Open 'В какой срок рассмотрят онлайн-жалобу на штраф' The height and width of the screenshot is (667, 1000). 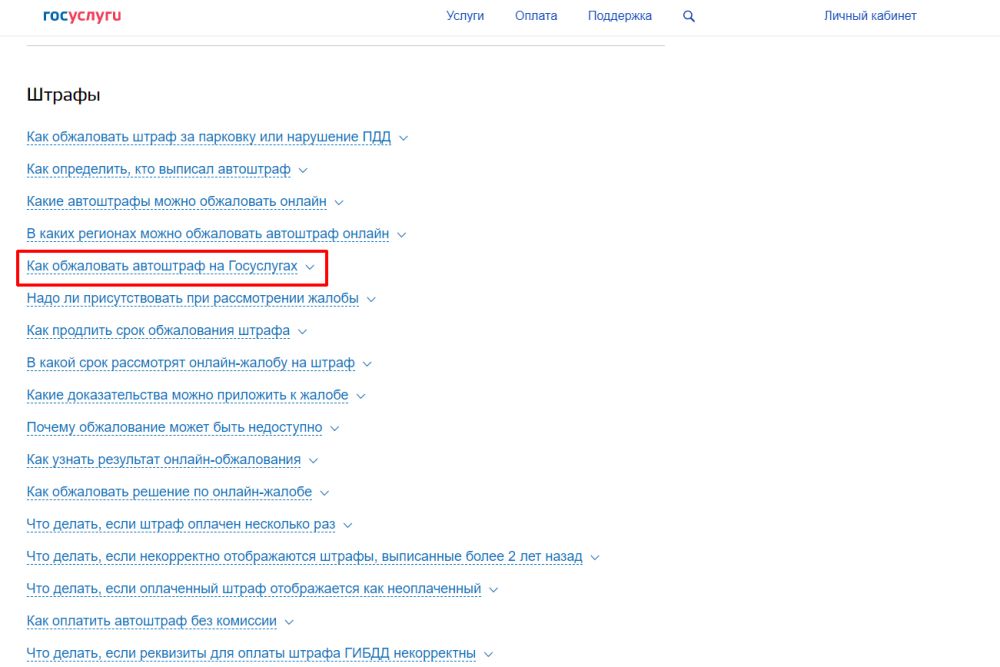[x=190, y=363]
